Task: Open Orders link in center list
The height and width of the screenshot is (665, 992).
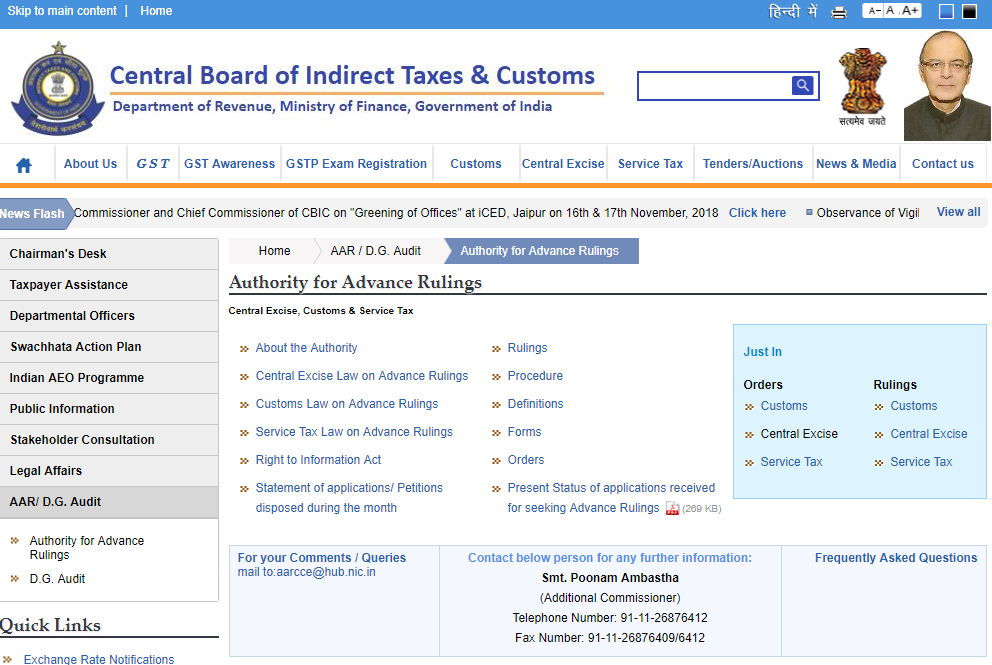Action: (526, 460)
